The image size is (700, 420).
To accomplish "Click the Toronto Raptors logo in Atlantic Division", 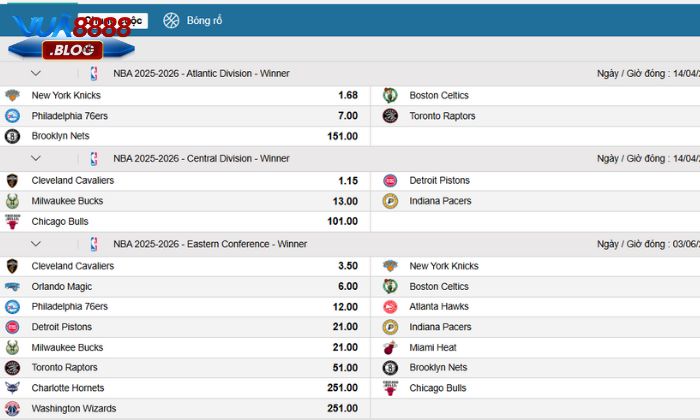I will (x=390, y=116).
